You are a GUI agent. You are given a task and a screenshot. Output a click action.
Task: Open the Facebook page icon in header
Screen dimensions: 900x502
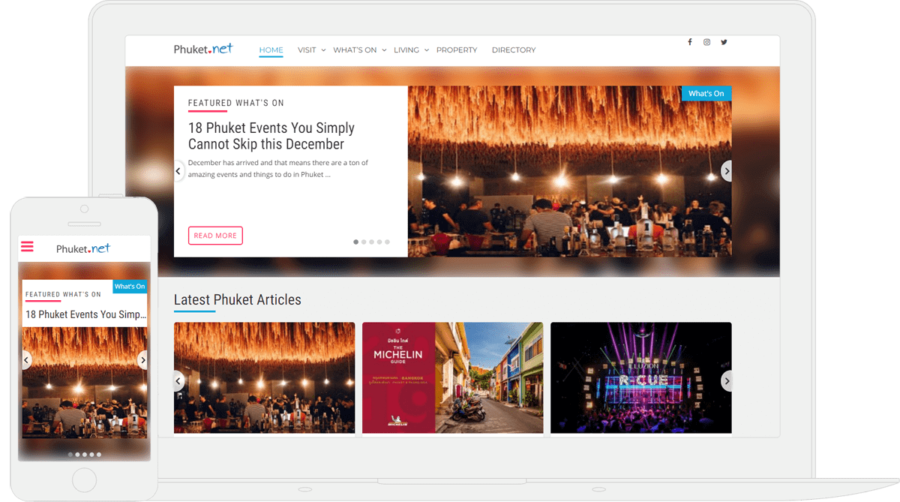689,42
